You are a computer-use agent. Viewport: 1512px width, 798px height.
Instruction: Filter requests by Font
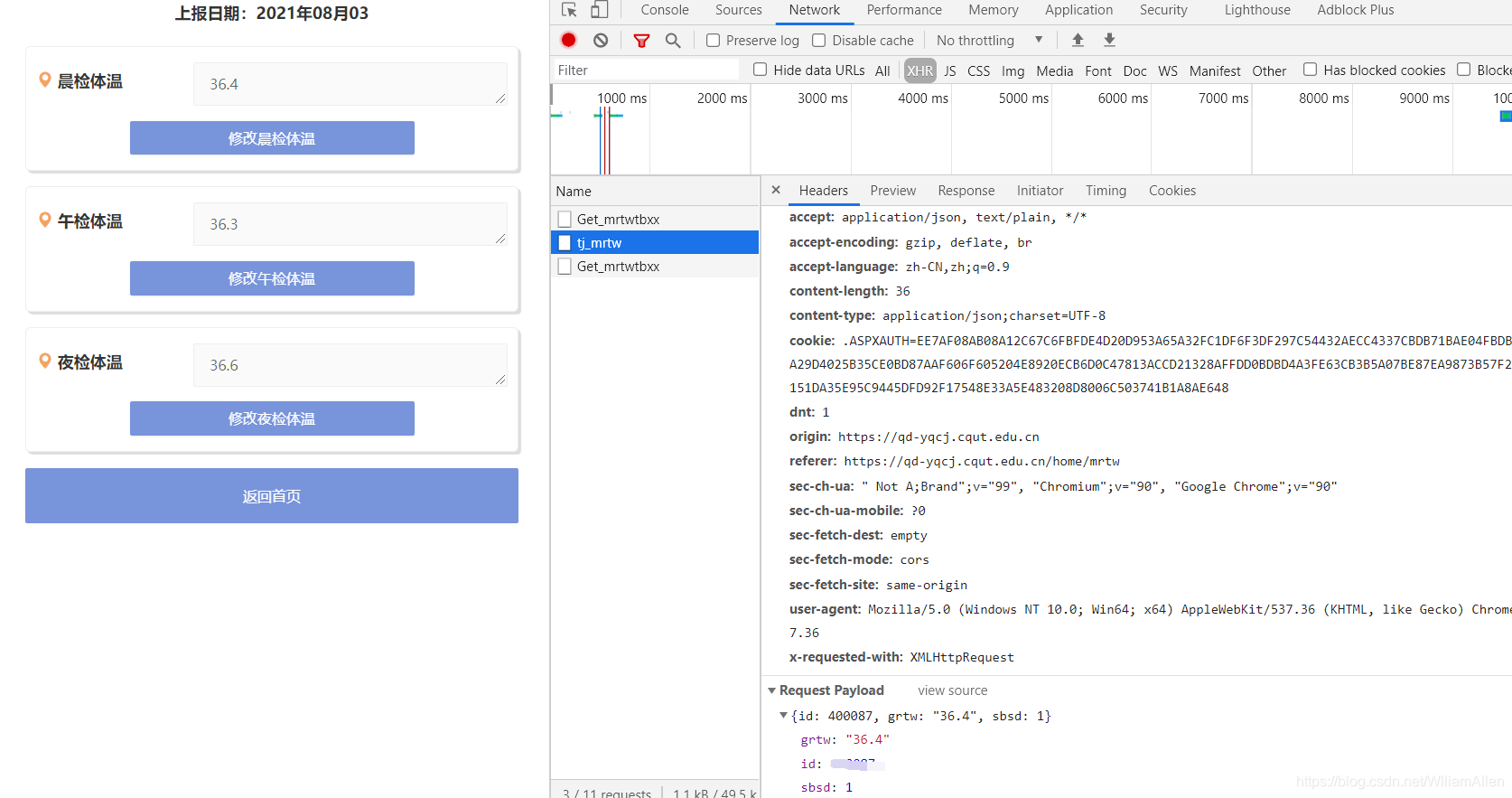[1098, 70]
